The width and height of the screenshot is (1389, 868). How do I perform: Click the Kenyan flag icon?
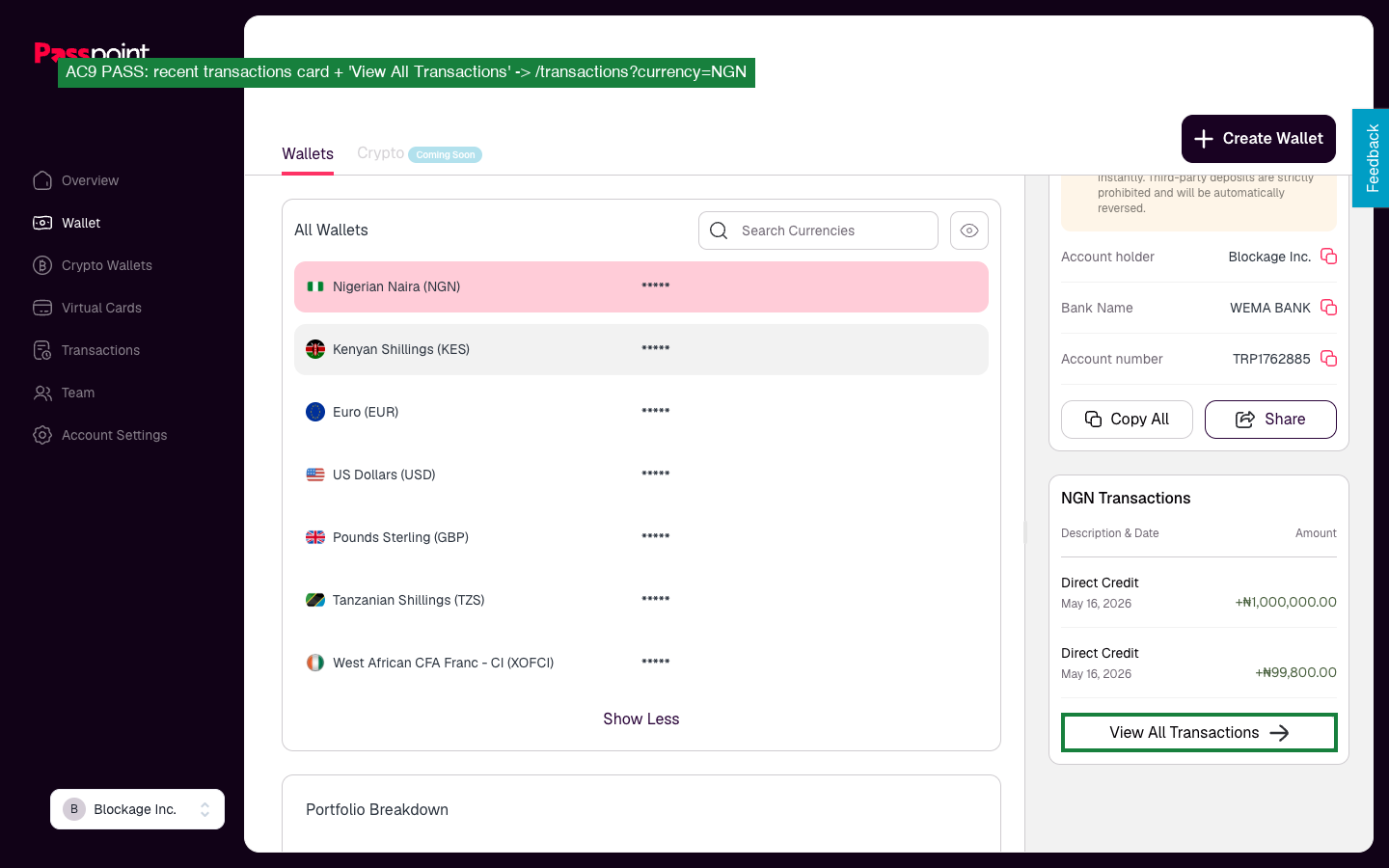pos(315,349)
